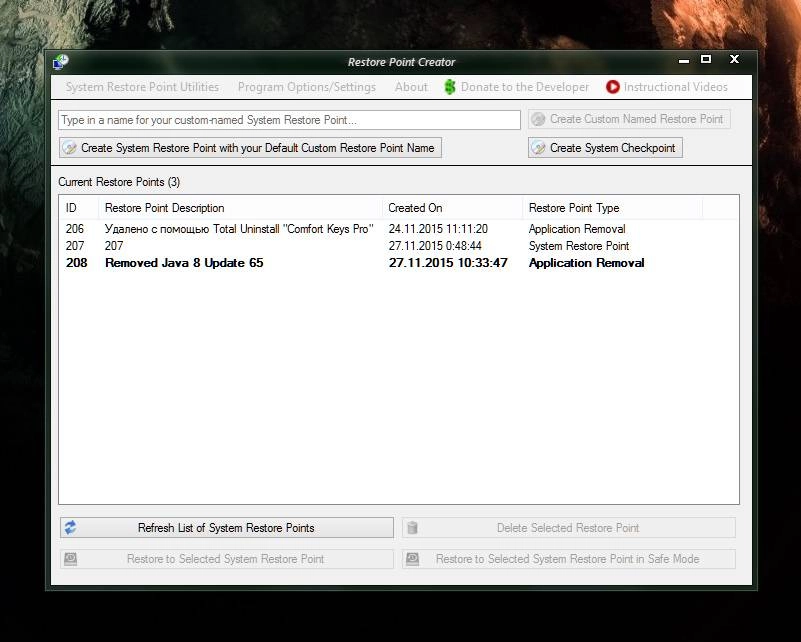Click date 24.11.2015 11:11:20

[x=438, y=229]
